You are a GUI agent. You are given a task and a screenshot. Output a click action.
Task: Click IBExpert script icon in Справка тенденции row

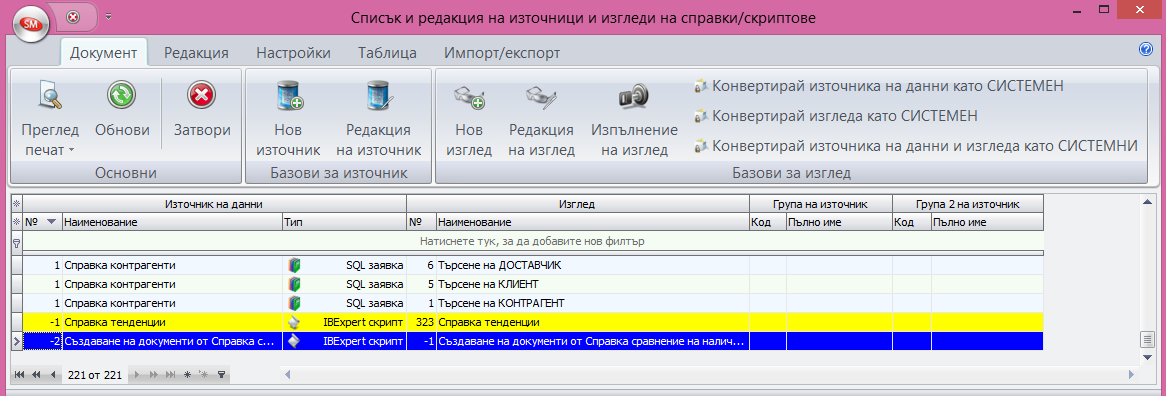tap(294, 322)
